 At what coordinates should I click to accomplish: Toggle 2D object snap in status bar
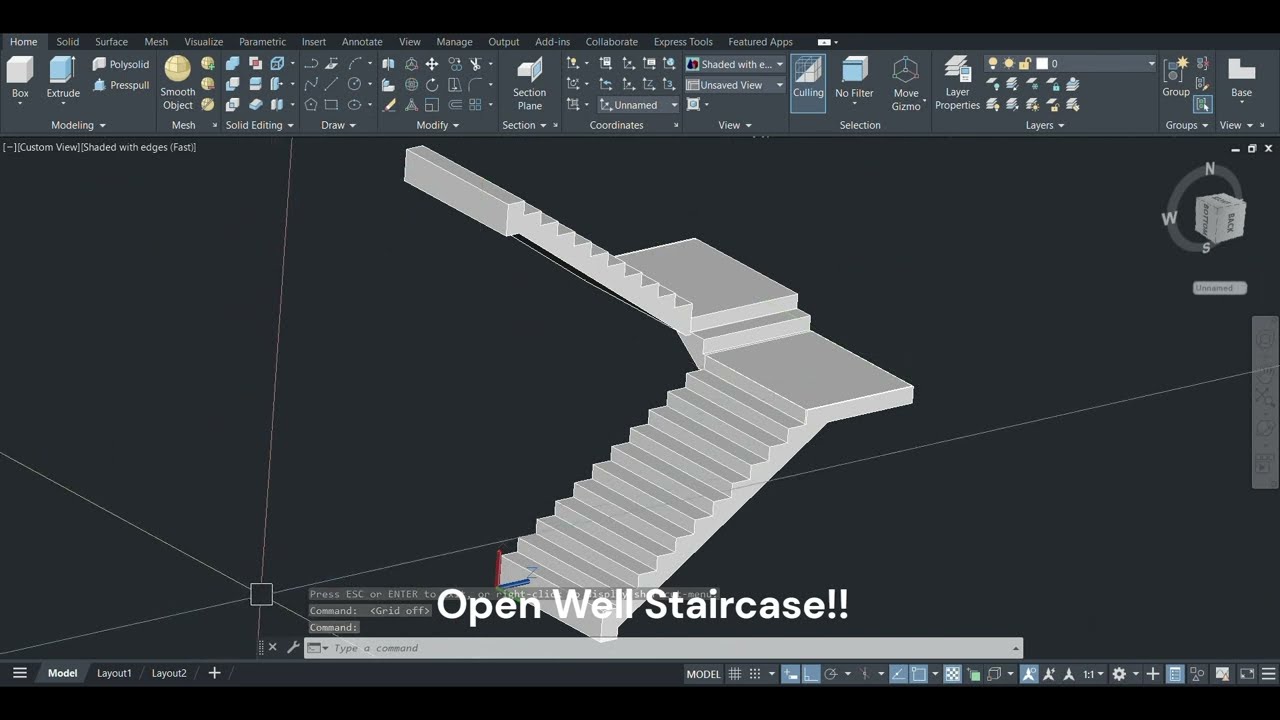[919, 674]
